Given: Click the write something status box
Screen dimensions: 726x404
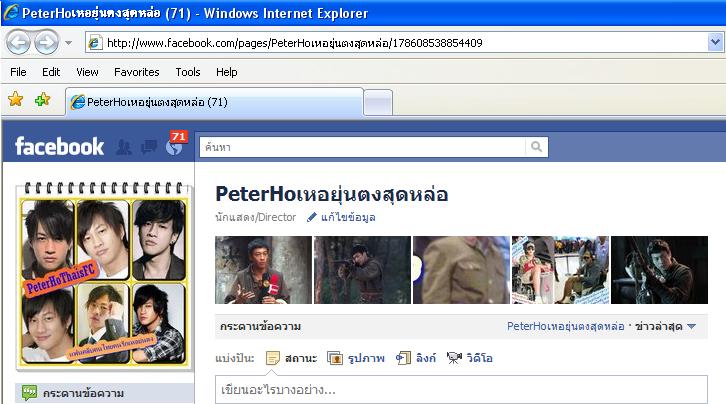Looking at the screenshot, I should [x=461, y=390].
